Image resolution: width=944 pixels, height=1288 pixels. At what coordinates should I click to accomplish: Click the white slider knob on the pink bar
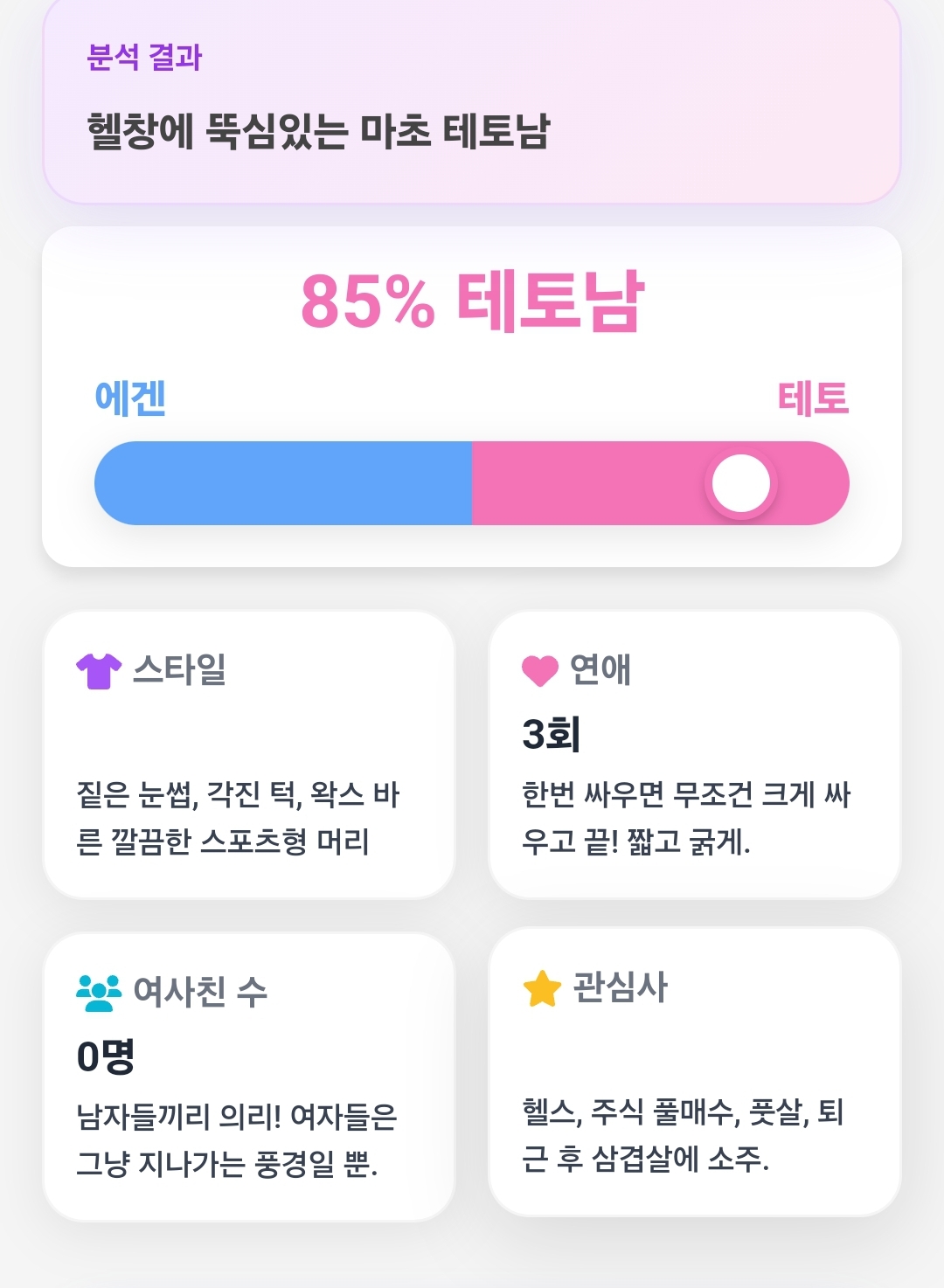pyautogui.click(x=741, y=483)
